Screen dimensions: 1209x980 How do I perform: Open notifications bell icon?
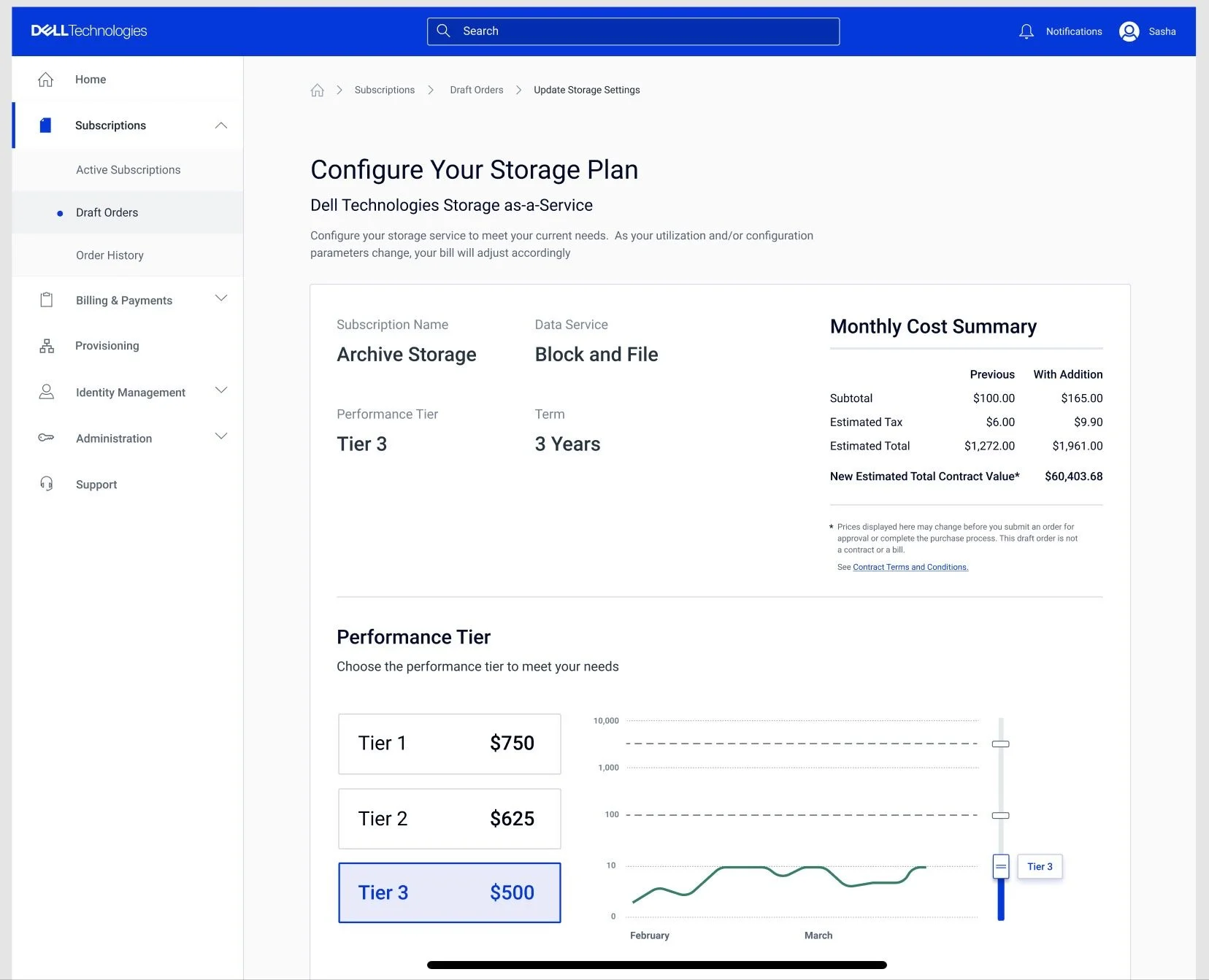click(x=1026, y=31)
